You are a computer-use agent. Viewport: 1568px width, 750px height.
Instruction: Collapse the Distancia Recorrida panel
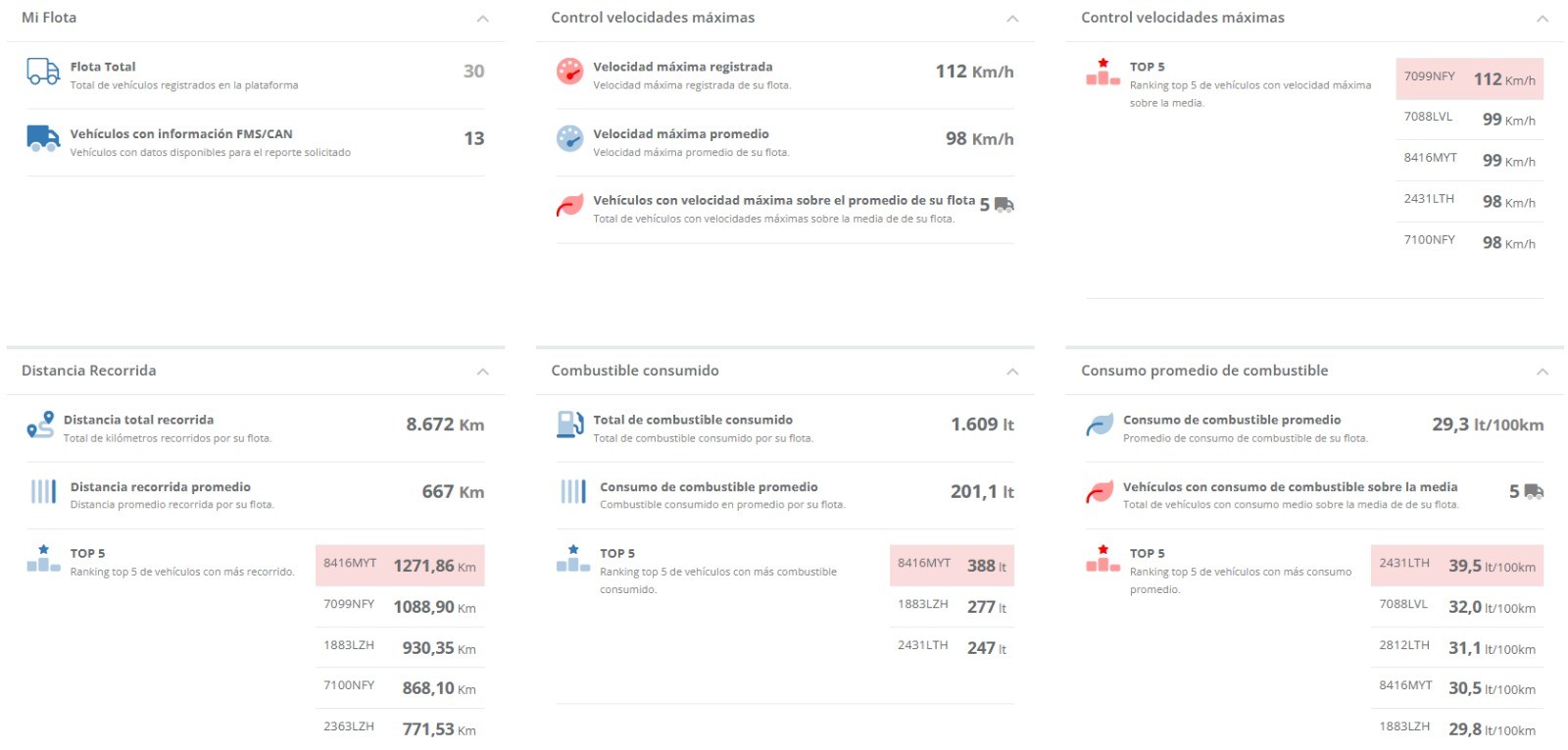pos(482,372)
